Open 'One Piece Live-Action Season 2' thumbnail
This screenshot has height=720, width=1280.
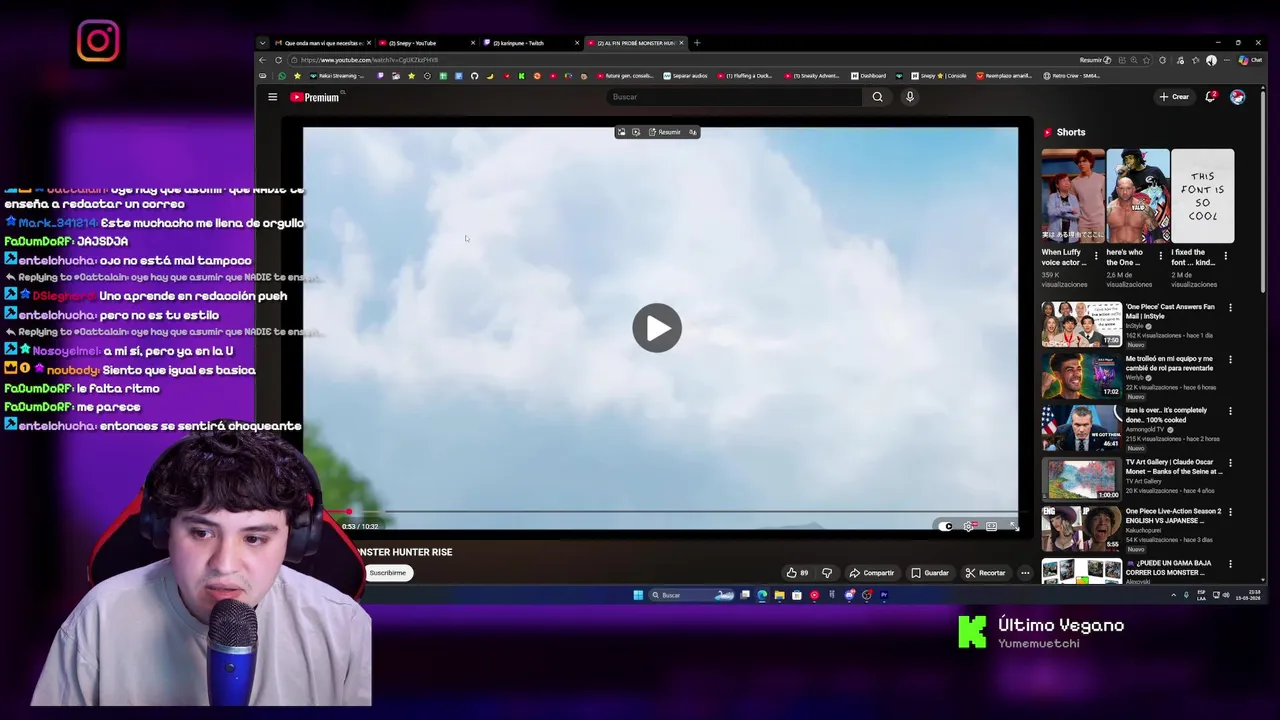(1081, 529)
